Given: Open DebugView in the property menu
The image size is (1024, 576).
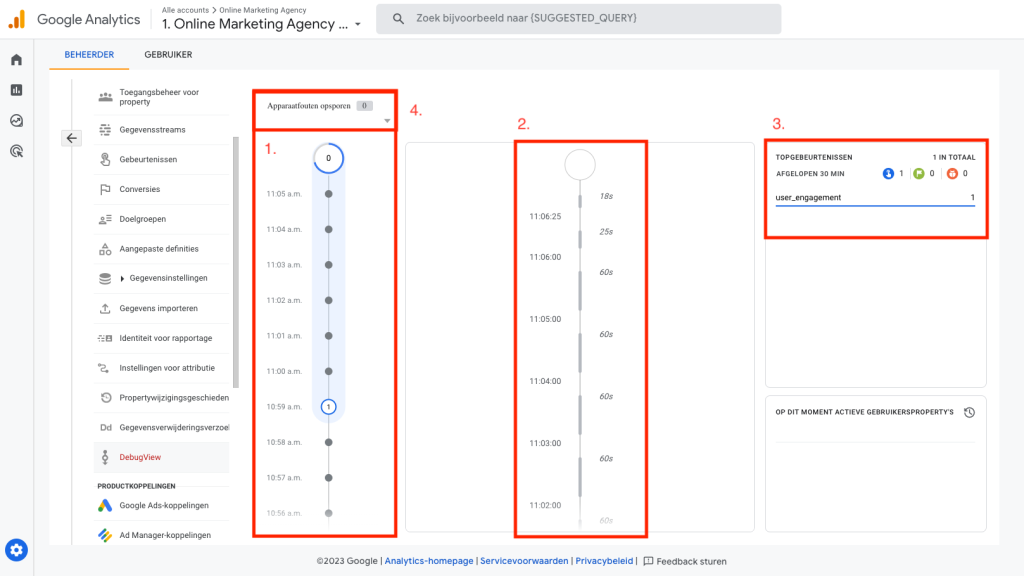Looking at the screenshot, I should (x=139, y=457).
